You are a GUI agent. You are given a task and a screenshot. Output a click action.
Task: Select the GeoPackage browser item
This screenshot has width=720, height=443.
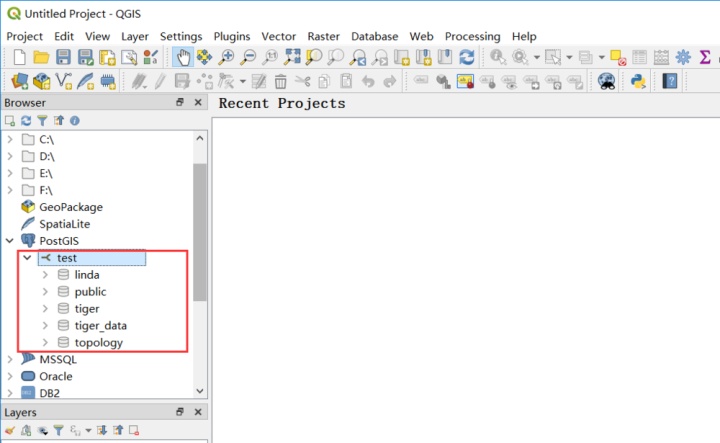coord(71,207)
